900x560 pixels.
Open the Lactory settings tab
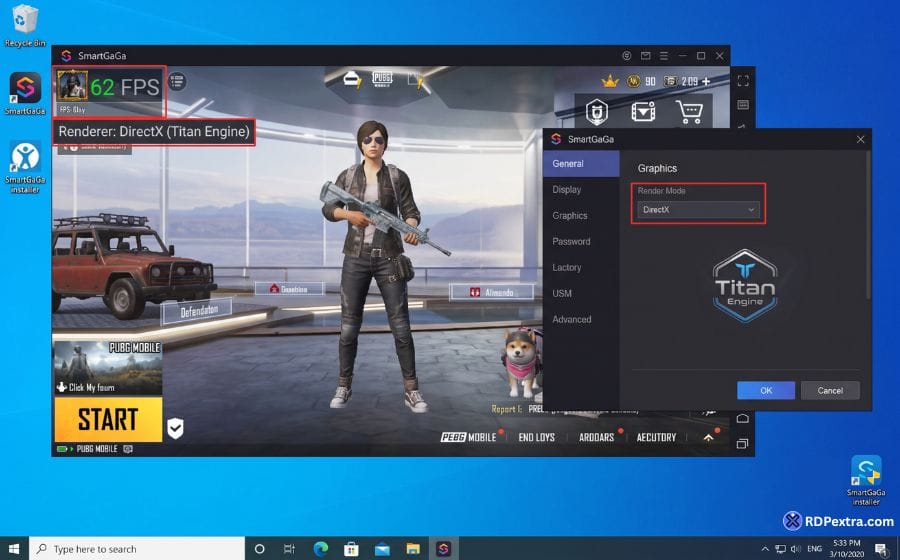581,267
